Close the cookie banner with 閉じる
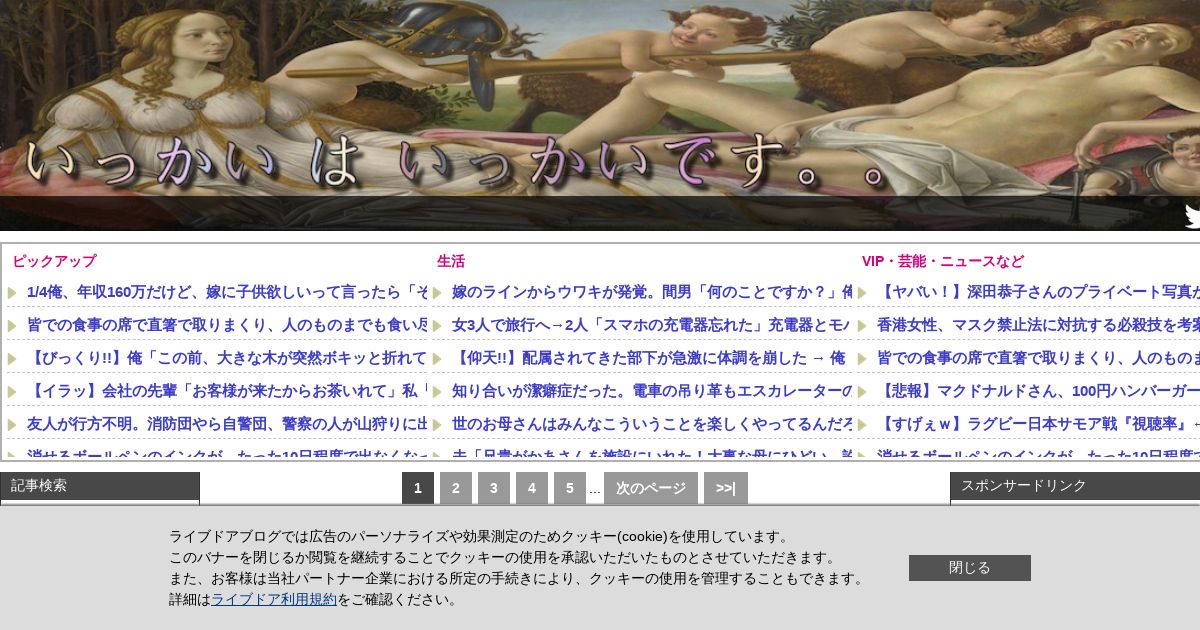 click(x=970, y=568)
